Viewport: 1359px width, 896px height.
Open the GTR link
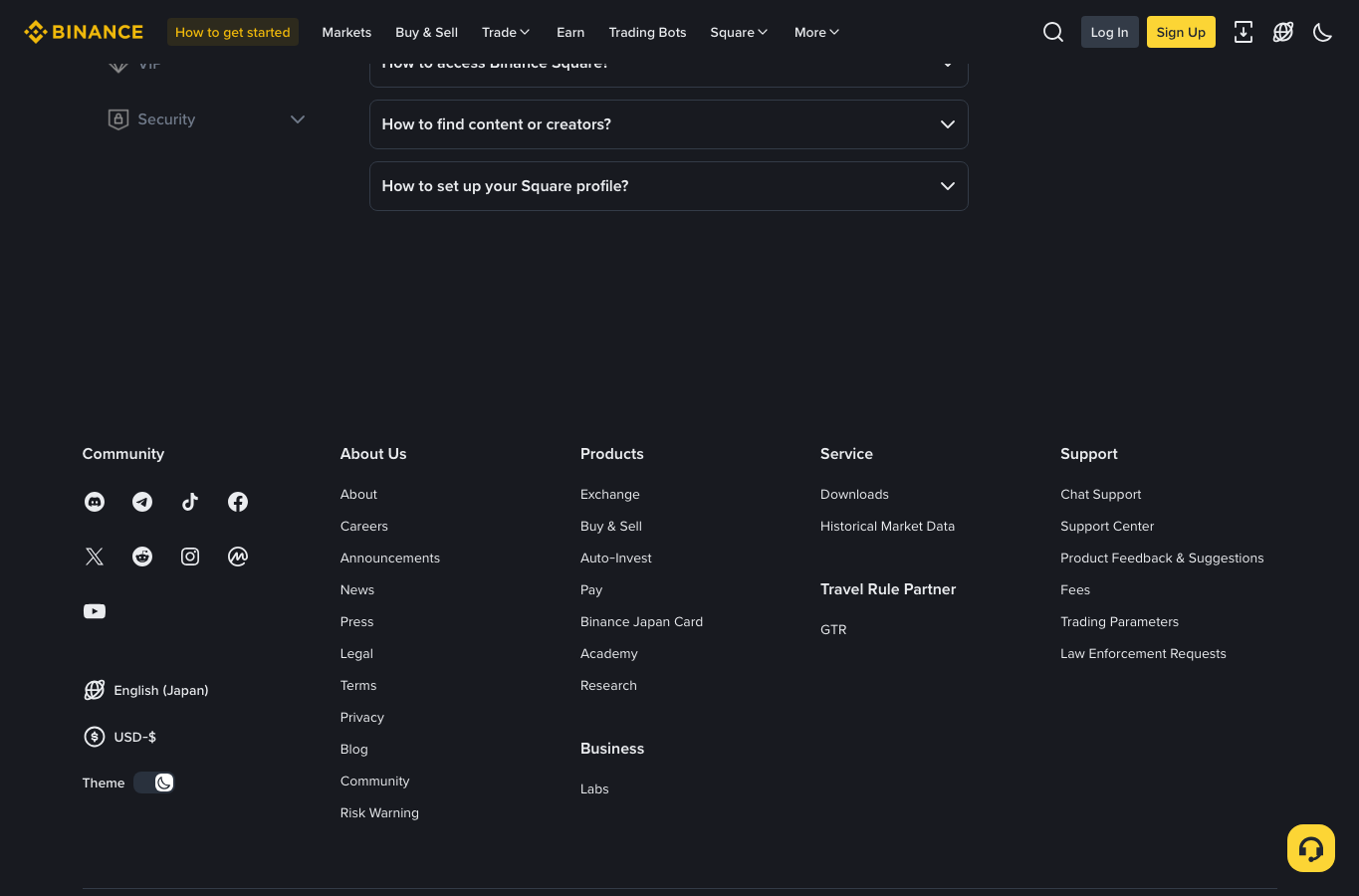833,629
